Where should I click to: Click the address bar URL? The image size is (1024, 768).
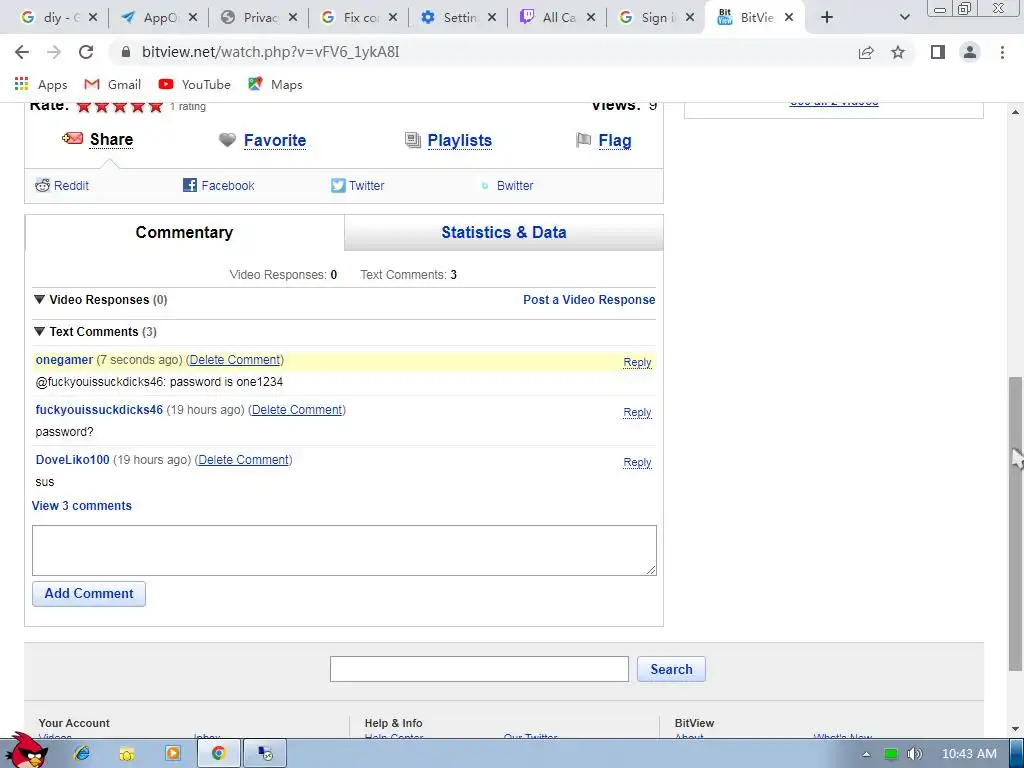click(x=270, y=52)
